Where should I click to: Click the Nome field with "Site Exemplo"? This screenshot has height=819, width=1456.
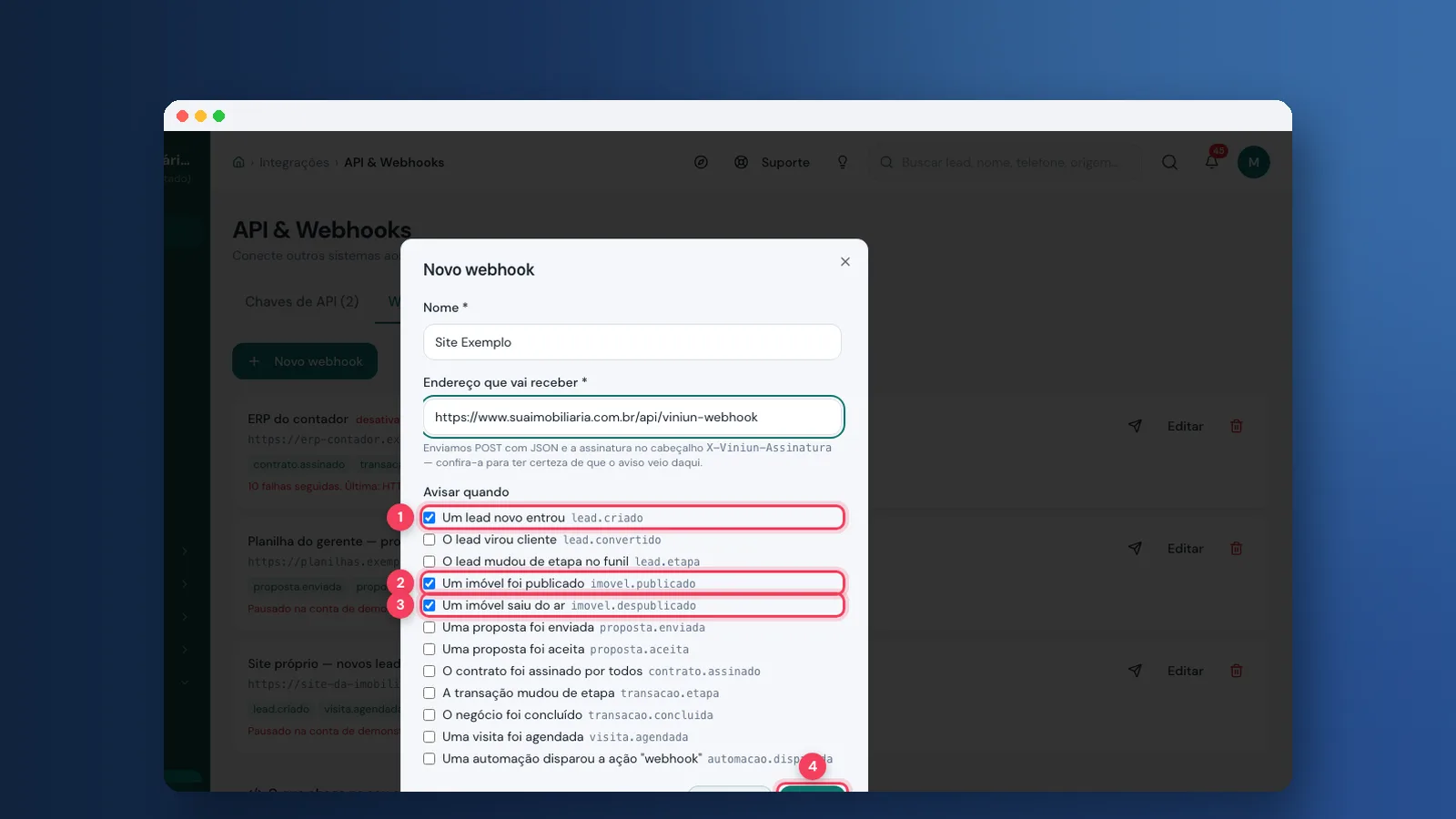(x=632, y=342)
